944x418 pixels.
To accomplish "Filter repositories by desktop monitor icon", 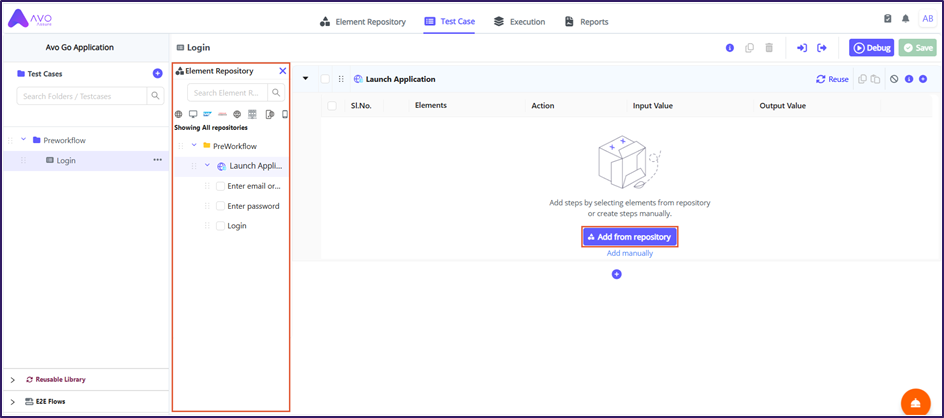I will tap(193, 115).
